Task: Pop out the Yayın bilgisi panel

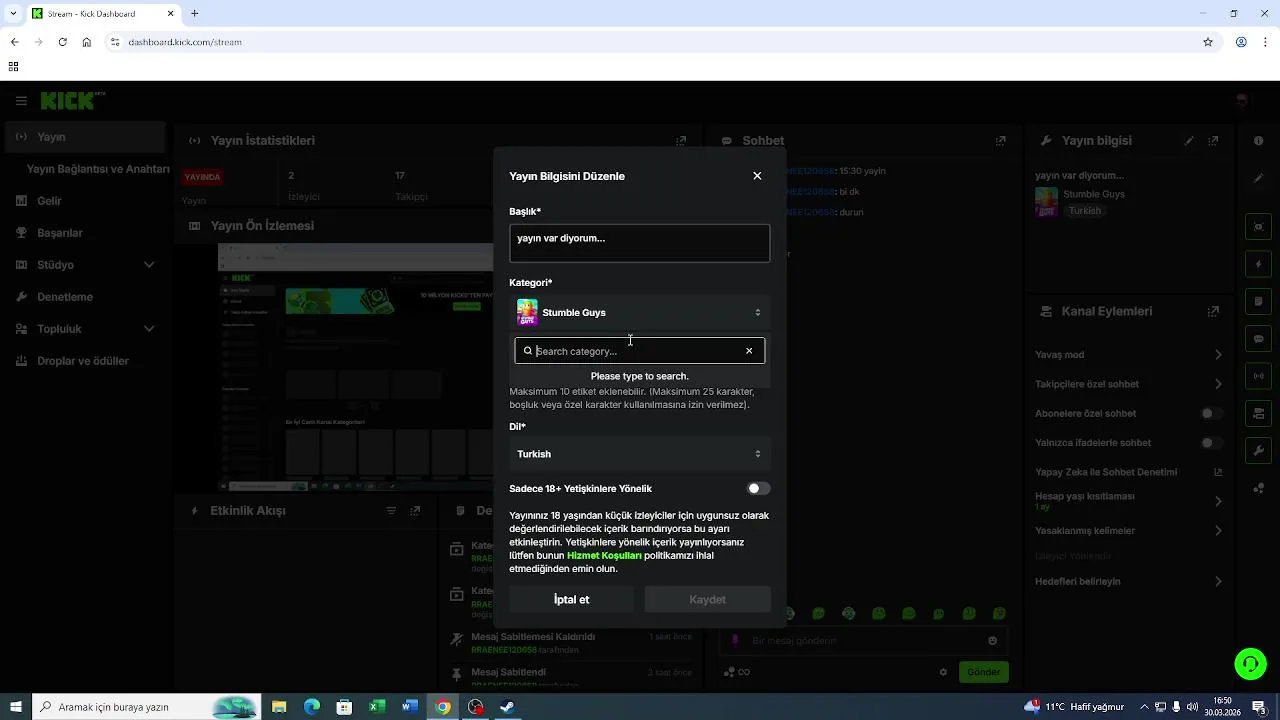Action: (x=1213, y=141)
